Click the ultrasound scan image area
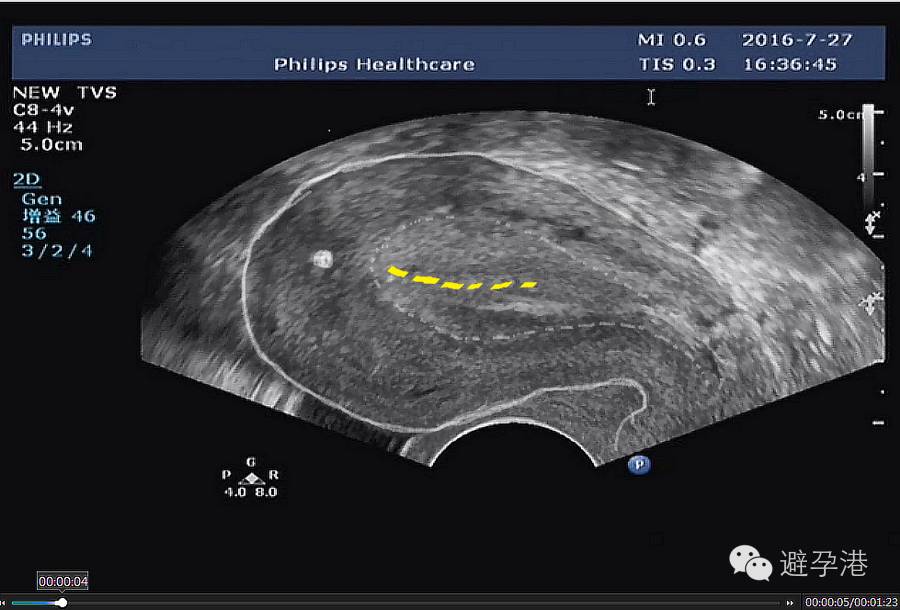This screenshot has width=900, height=610. click(x=513, y=288)
